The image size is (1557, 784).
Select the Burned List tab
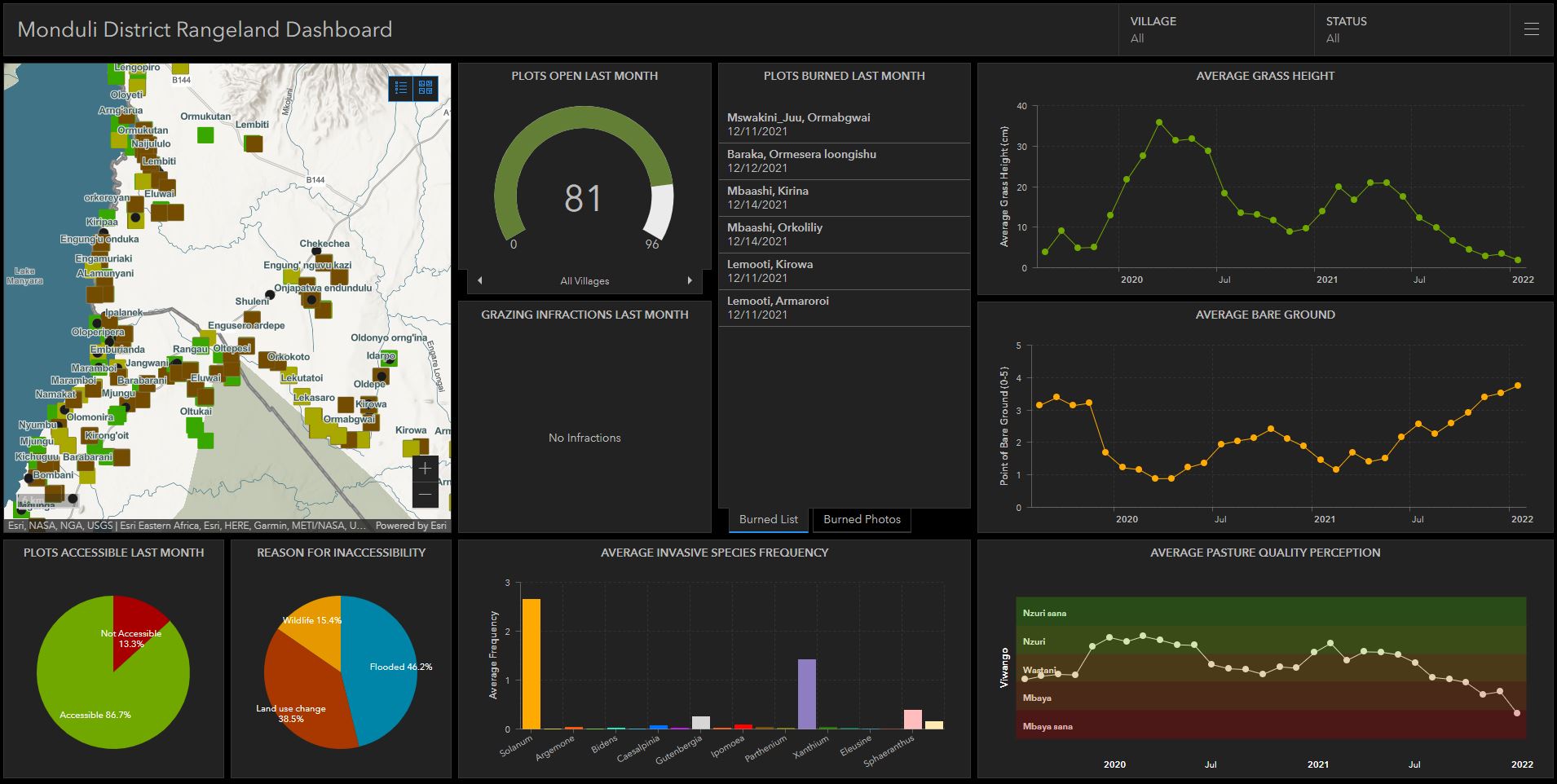point(766,519)
